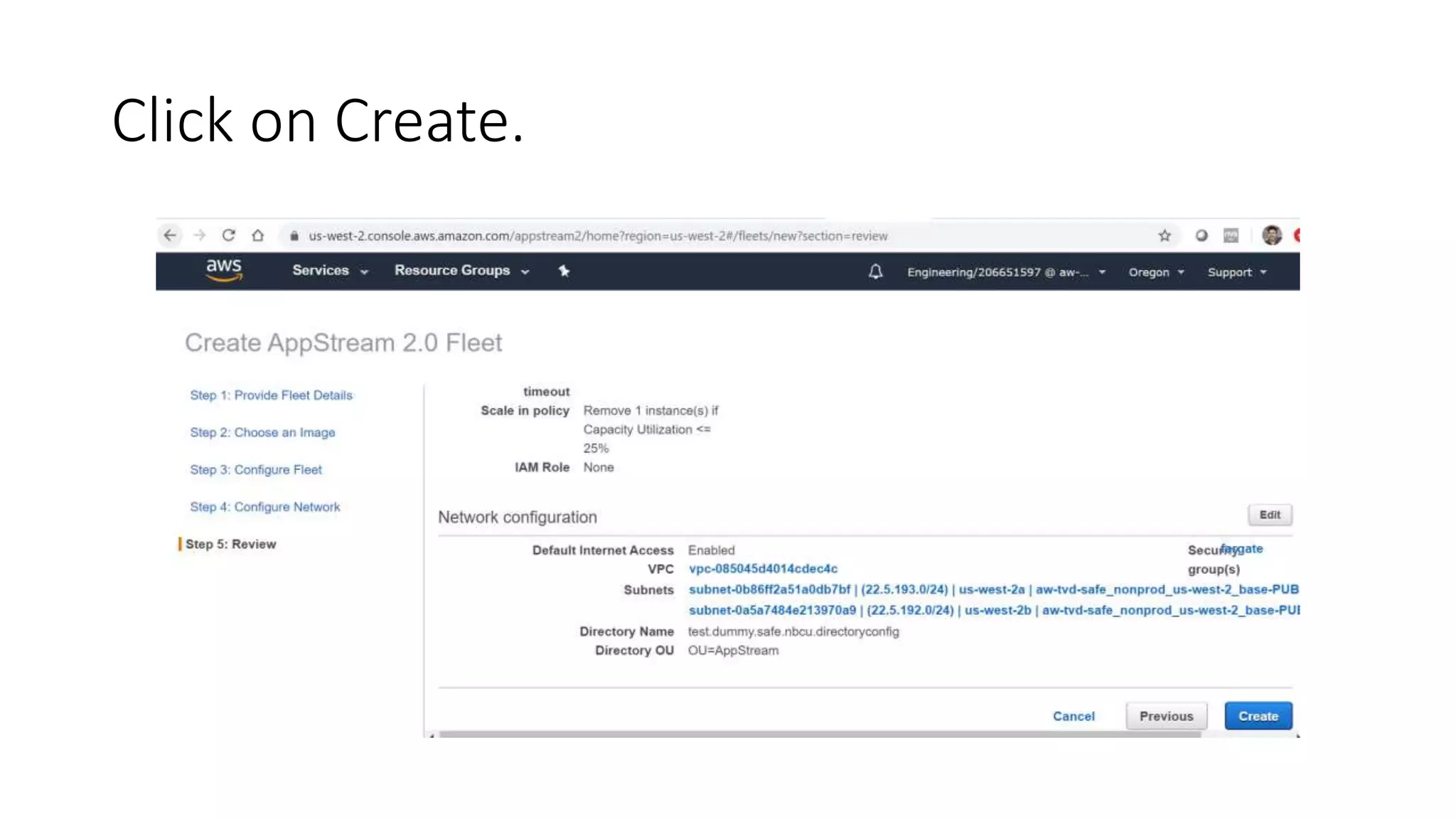Click the Previous button
The image size is (1456, 819).
tap(1166, 716)
